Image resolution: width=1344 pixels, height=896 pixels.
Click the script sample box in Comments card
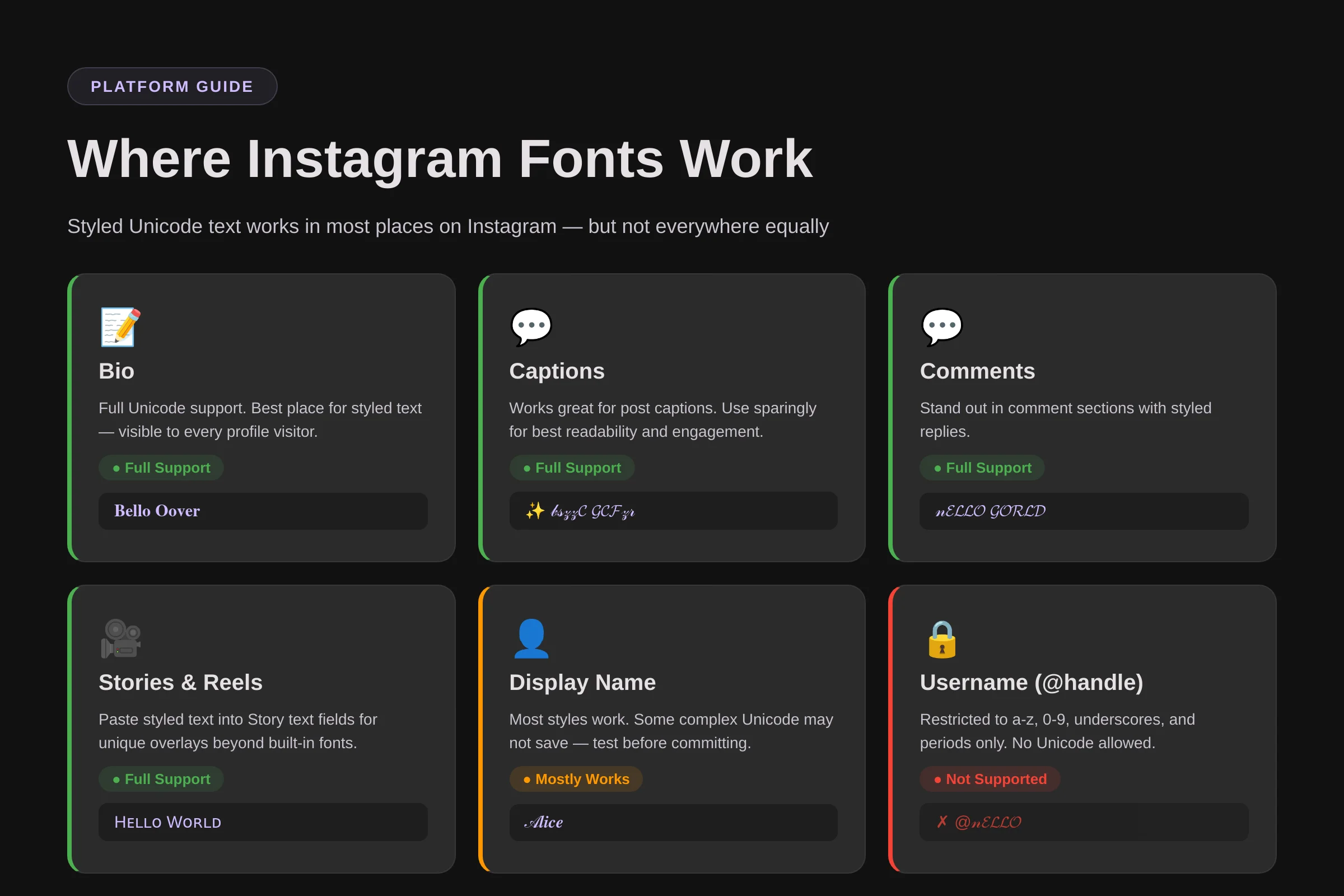pos(1084,511)
